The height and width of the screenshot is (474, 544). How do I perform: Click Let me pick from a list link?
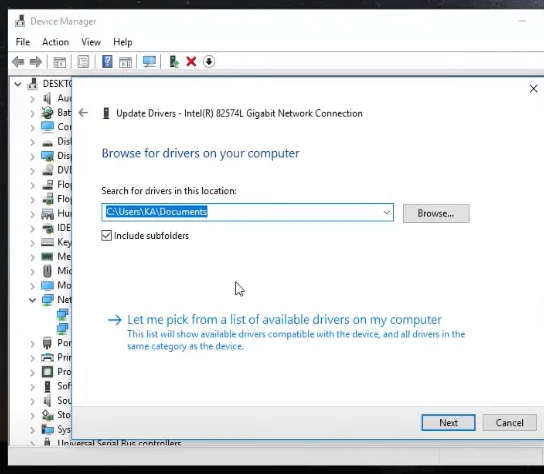click(284, 320)
